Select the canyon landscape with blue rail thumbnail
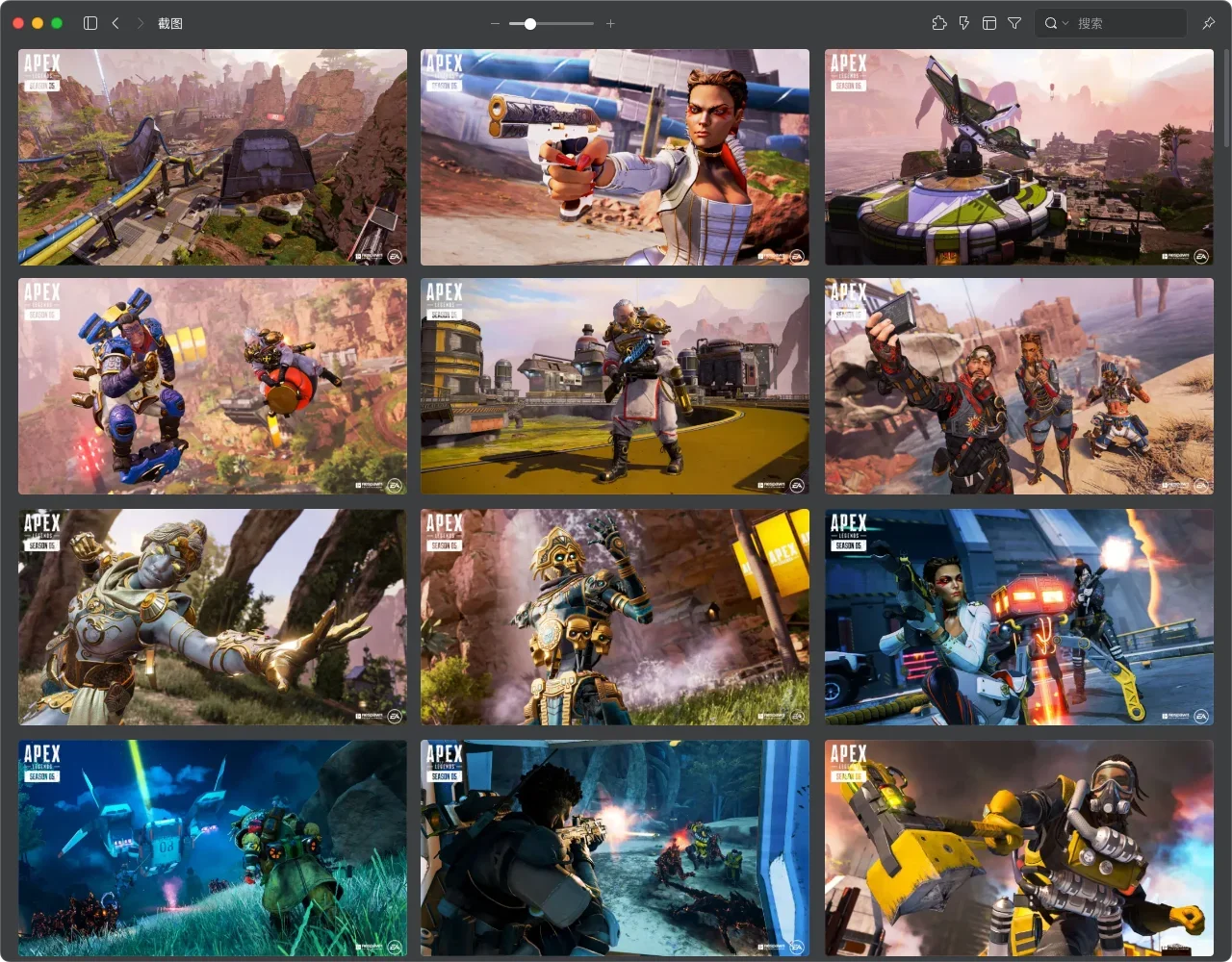1232x962 pixels. tap(213, 157)
